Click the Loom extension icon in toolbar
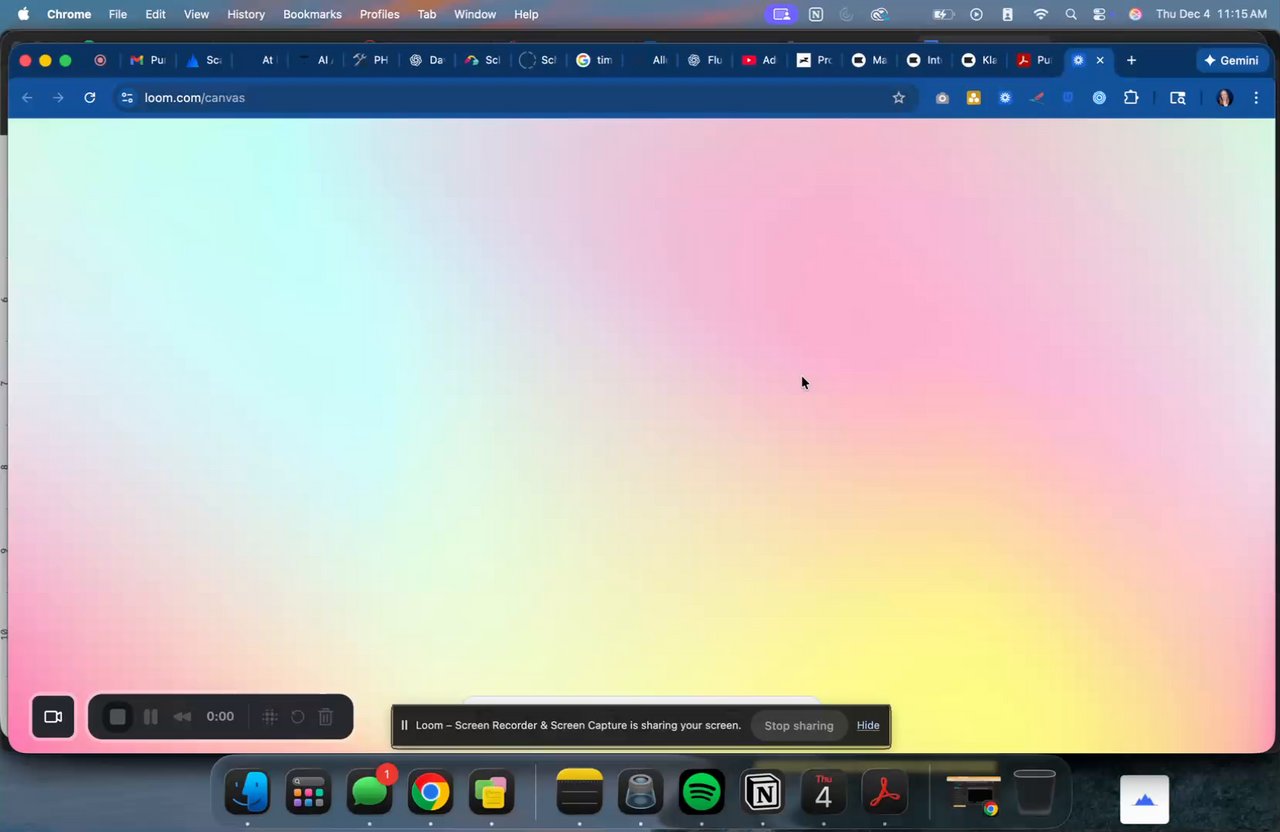Viewport: 1280px width, 832px height. pyautogui.click(x=1005, y=98)
